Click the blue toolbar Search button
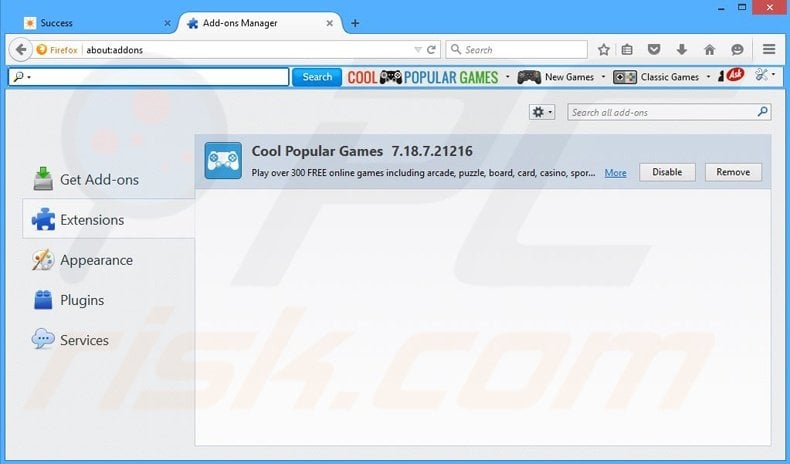Screen dimensions: 790x464 point(317,77)
